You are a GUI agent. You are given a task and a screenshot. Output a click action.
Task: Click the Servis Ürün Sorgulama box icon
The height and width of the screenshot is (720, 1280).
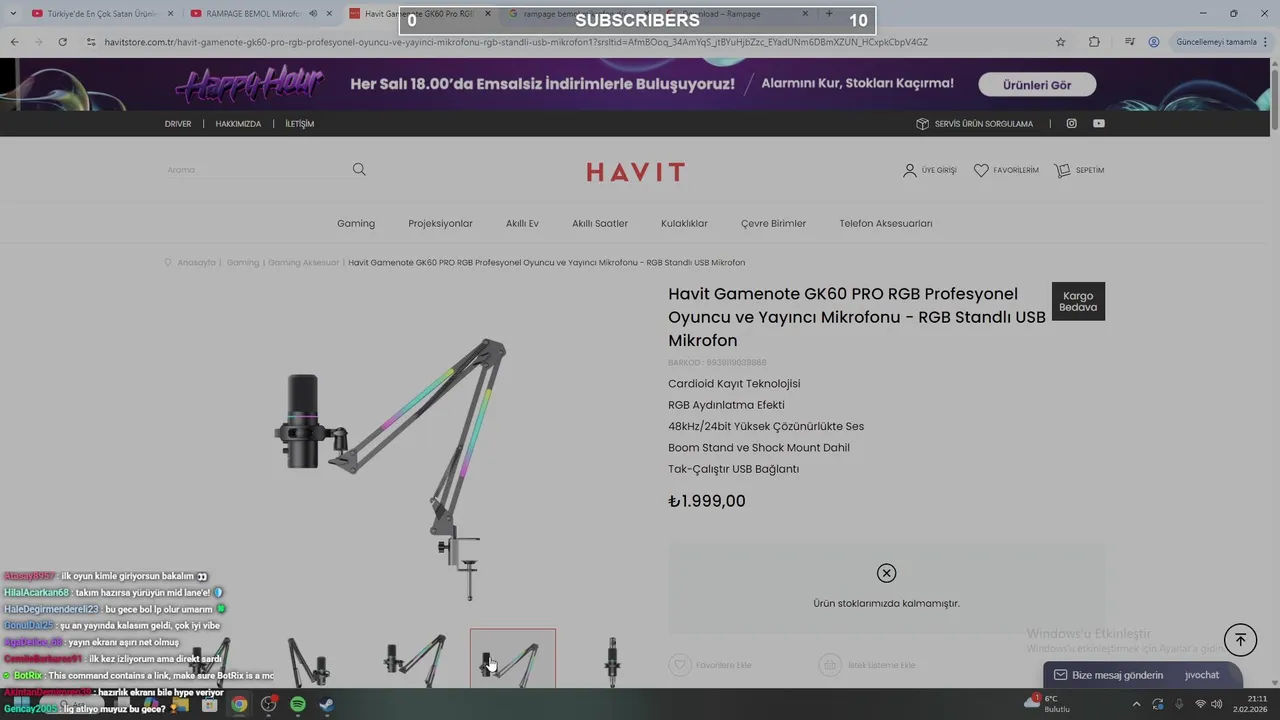922,123
